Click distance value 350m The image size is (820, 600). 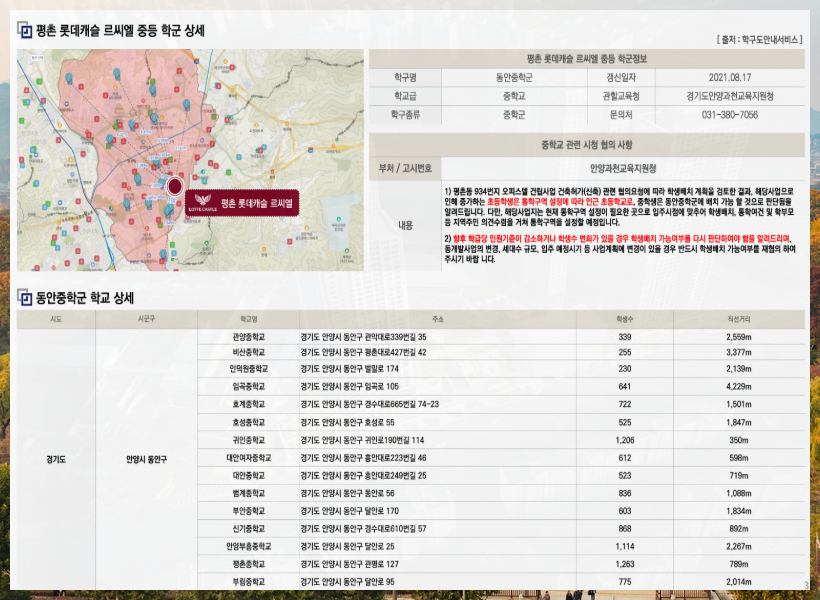738,440
